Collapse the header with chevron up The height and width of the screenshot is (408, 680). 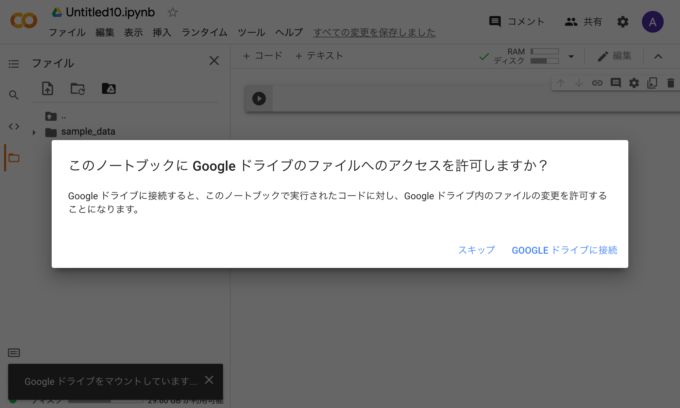point(658,56)
